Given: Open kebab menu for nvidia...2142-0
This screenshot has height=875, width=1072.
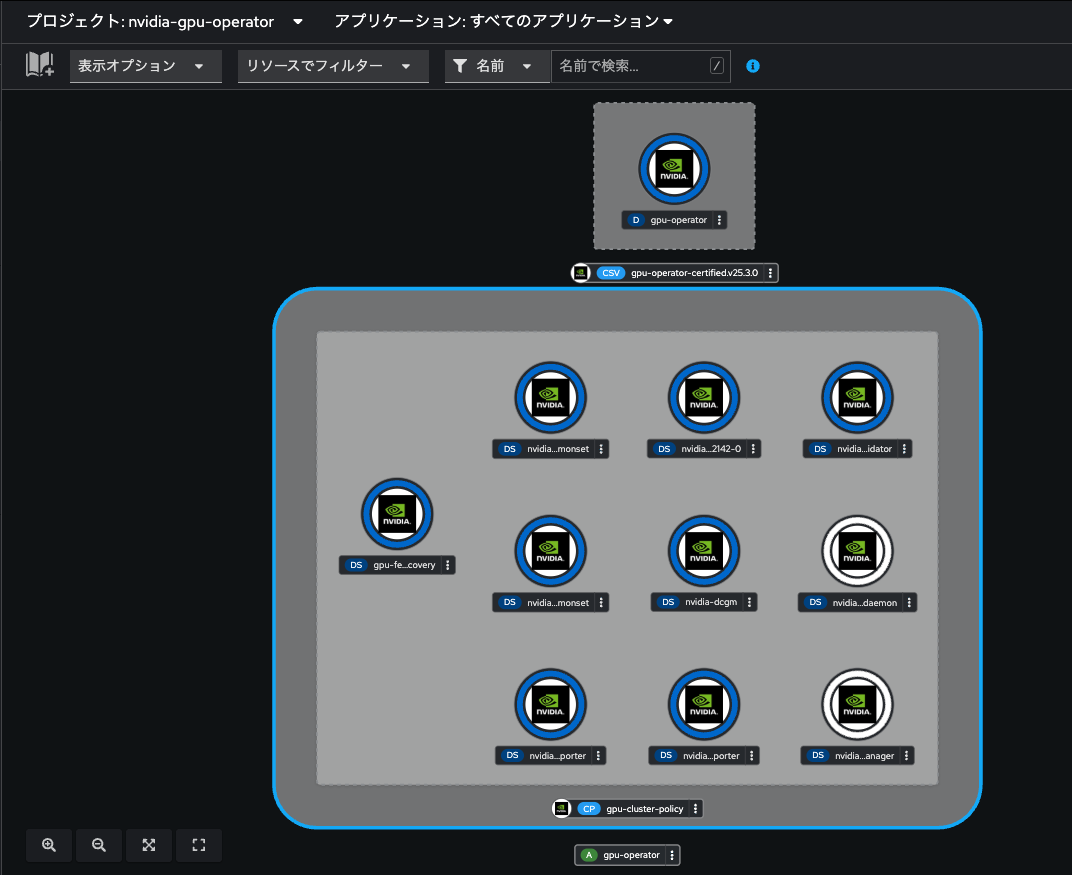Looking at the screenshot, I should [x=753, y=449].
